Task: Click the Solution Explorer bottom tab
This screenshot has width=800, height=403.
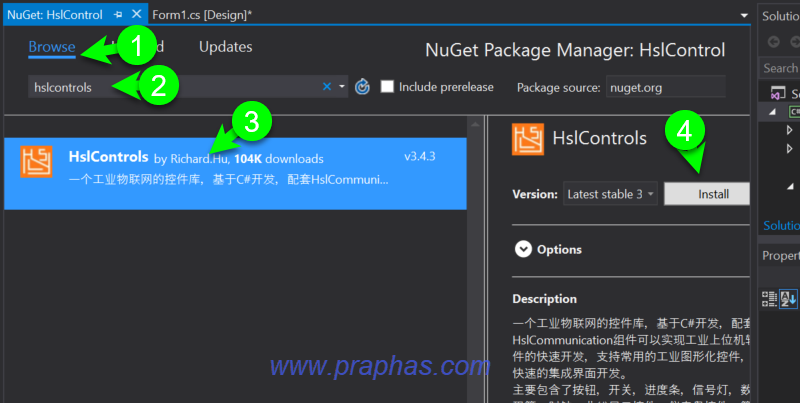Action: [781, 225]
